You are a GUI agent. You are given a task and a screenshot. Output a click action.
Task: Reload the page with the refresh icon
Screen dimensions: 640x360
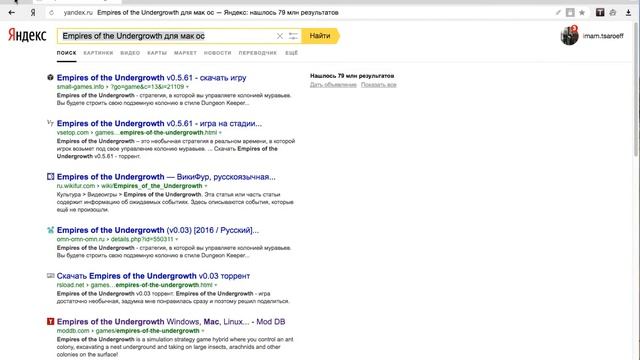pyautogui.click(x=51, y=13)
